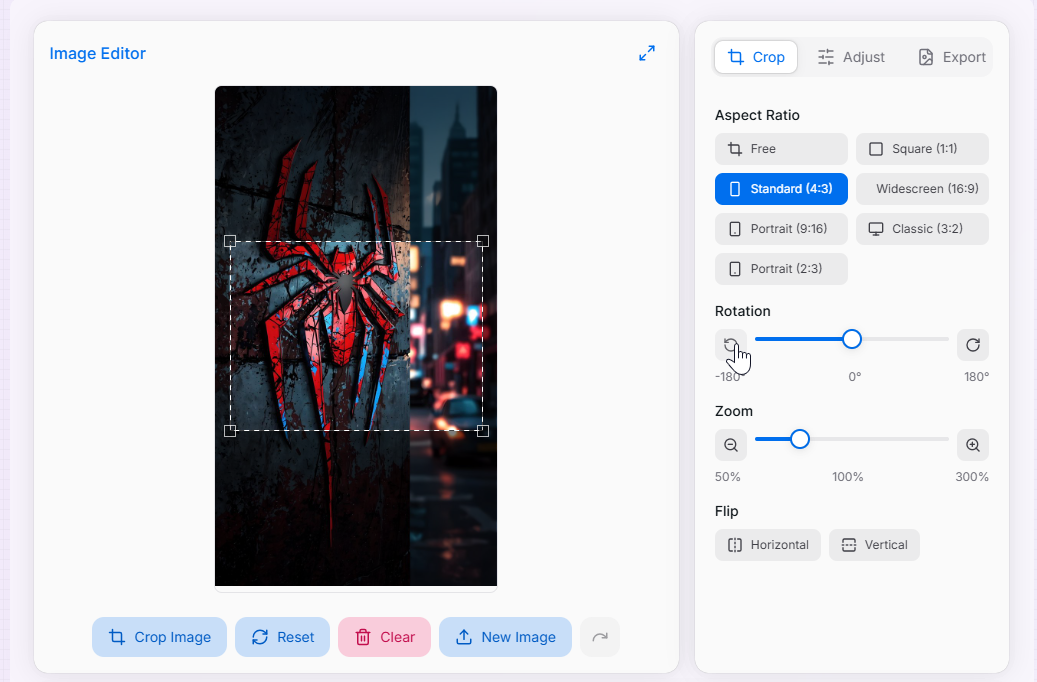
Task: Click the zoom in magnifier icon
Action: click(972, 445)
